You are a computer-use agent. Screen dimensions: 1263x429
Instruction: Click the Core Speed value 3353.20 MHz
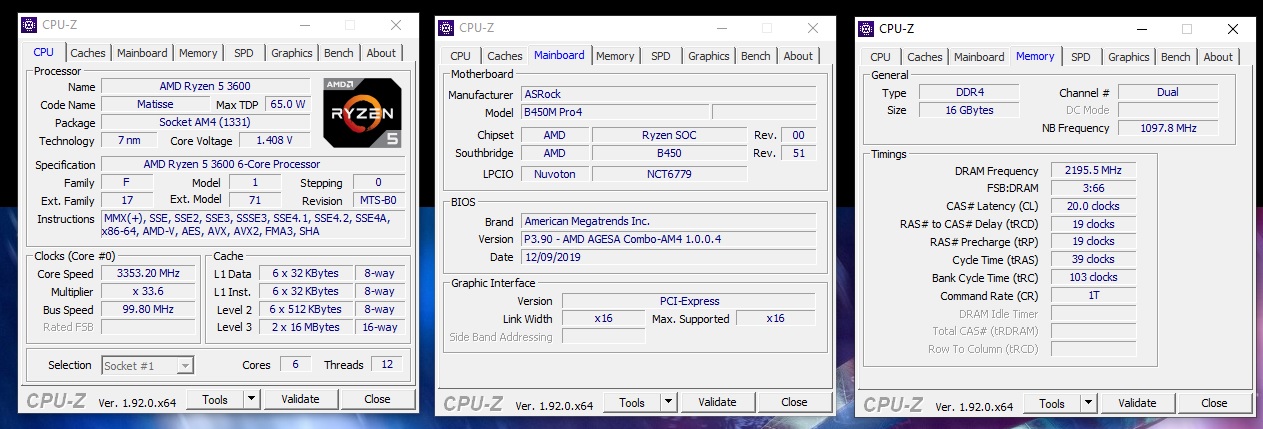coord(147,274)
